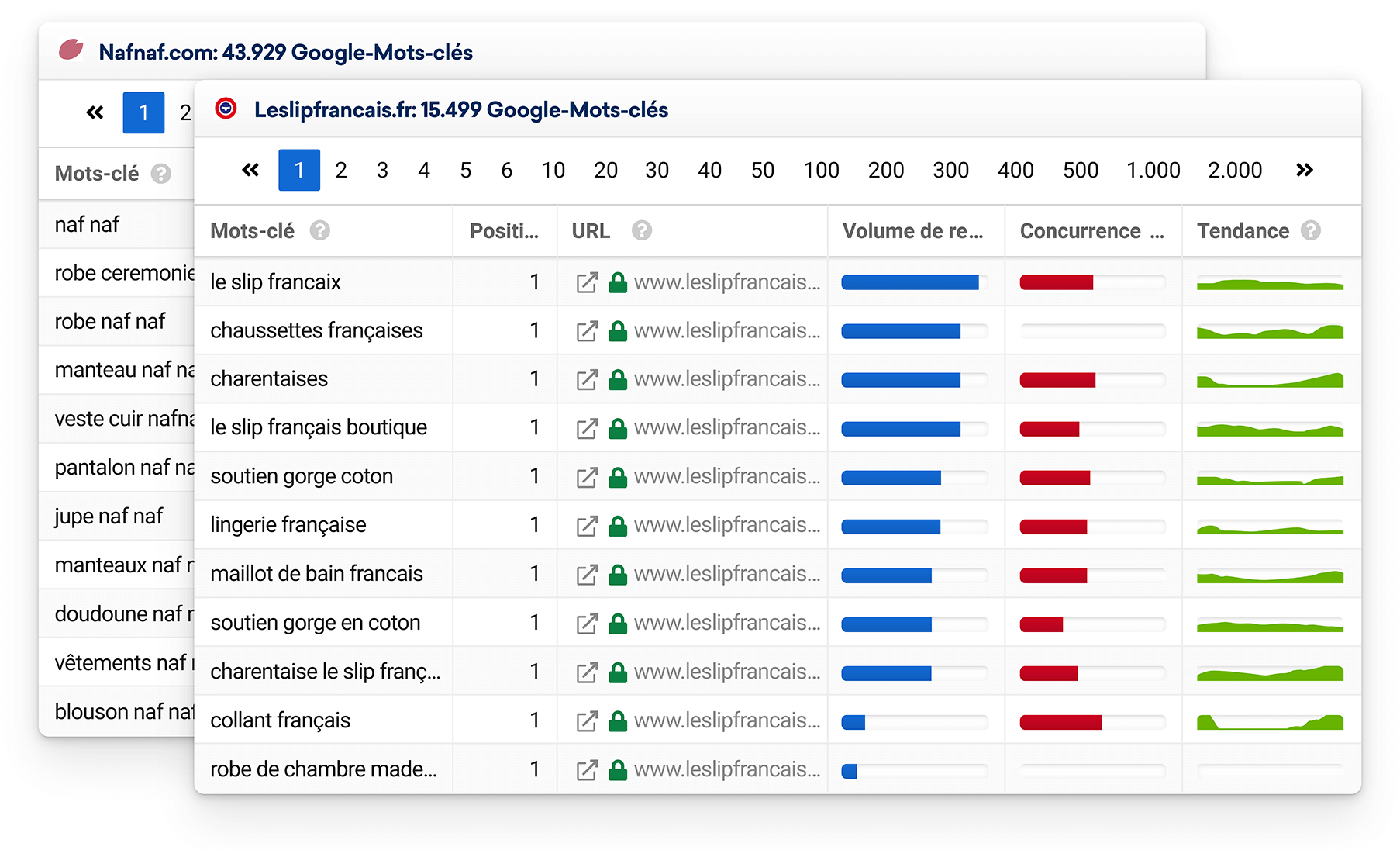Select 'jupe naf naf' in Nafnaf window
Screen dimensions: 1400x850
pos(109,517)
